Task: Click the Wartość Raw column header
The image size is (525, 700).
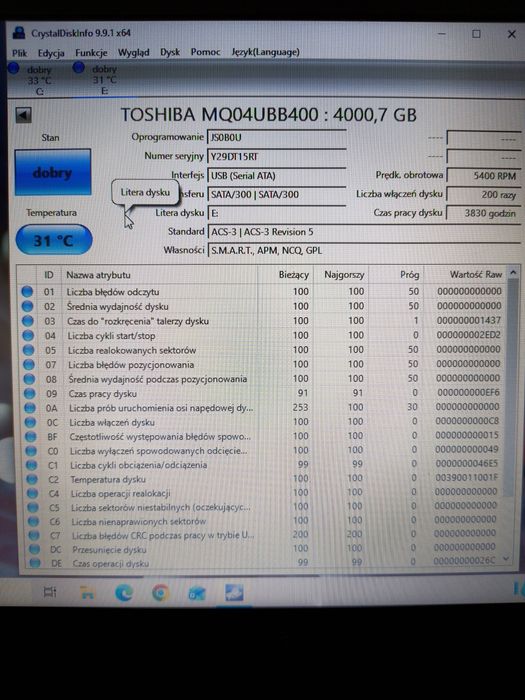Action: [x=465, y=274]
